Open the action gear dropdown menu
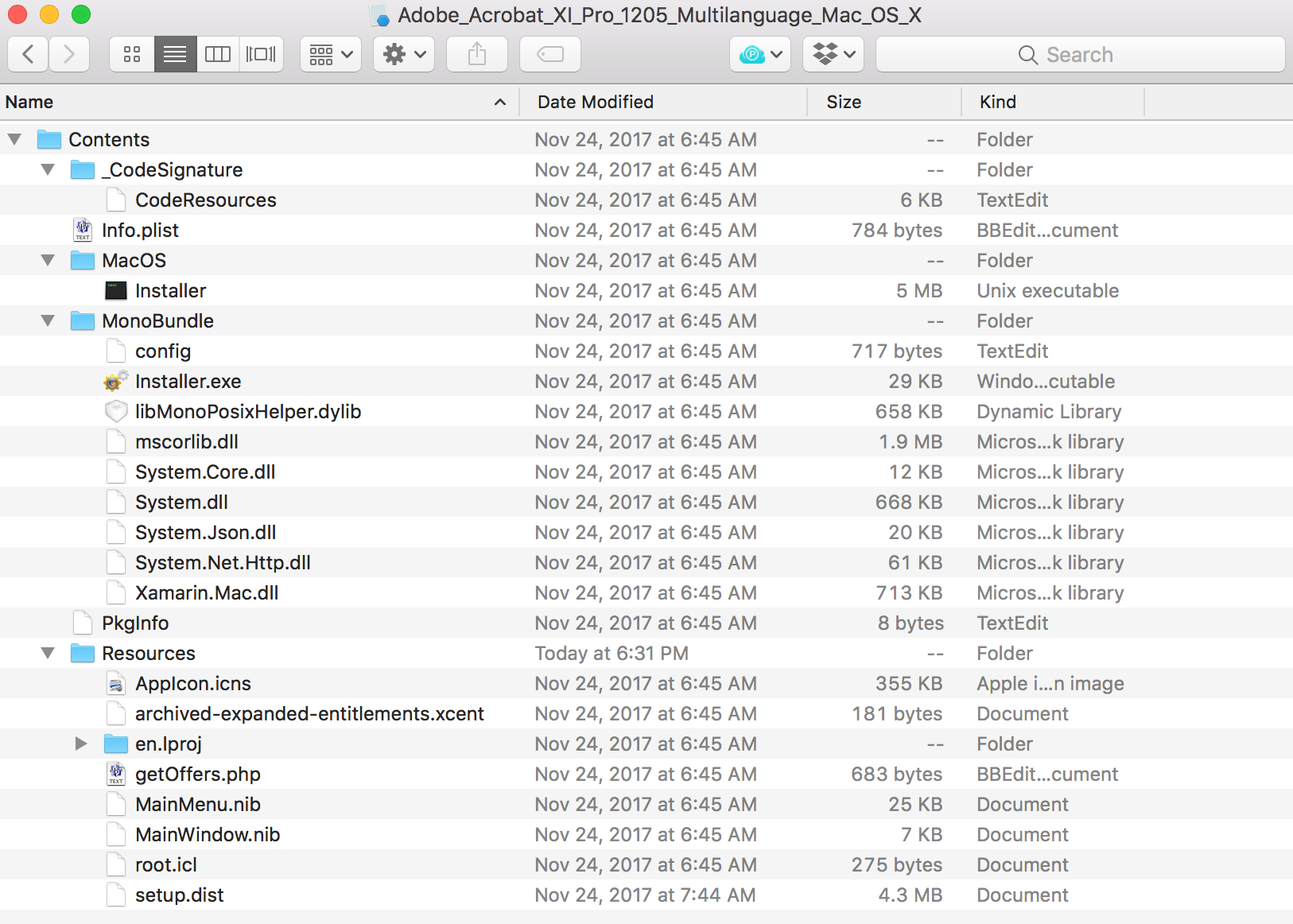The height and width of the screenshot is (924, 1293). click(x=404, y=54)
